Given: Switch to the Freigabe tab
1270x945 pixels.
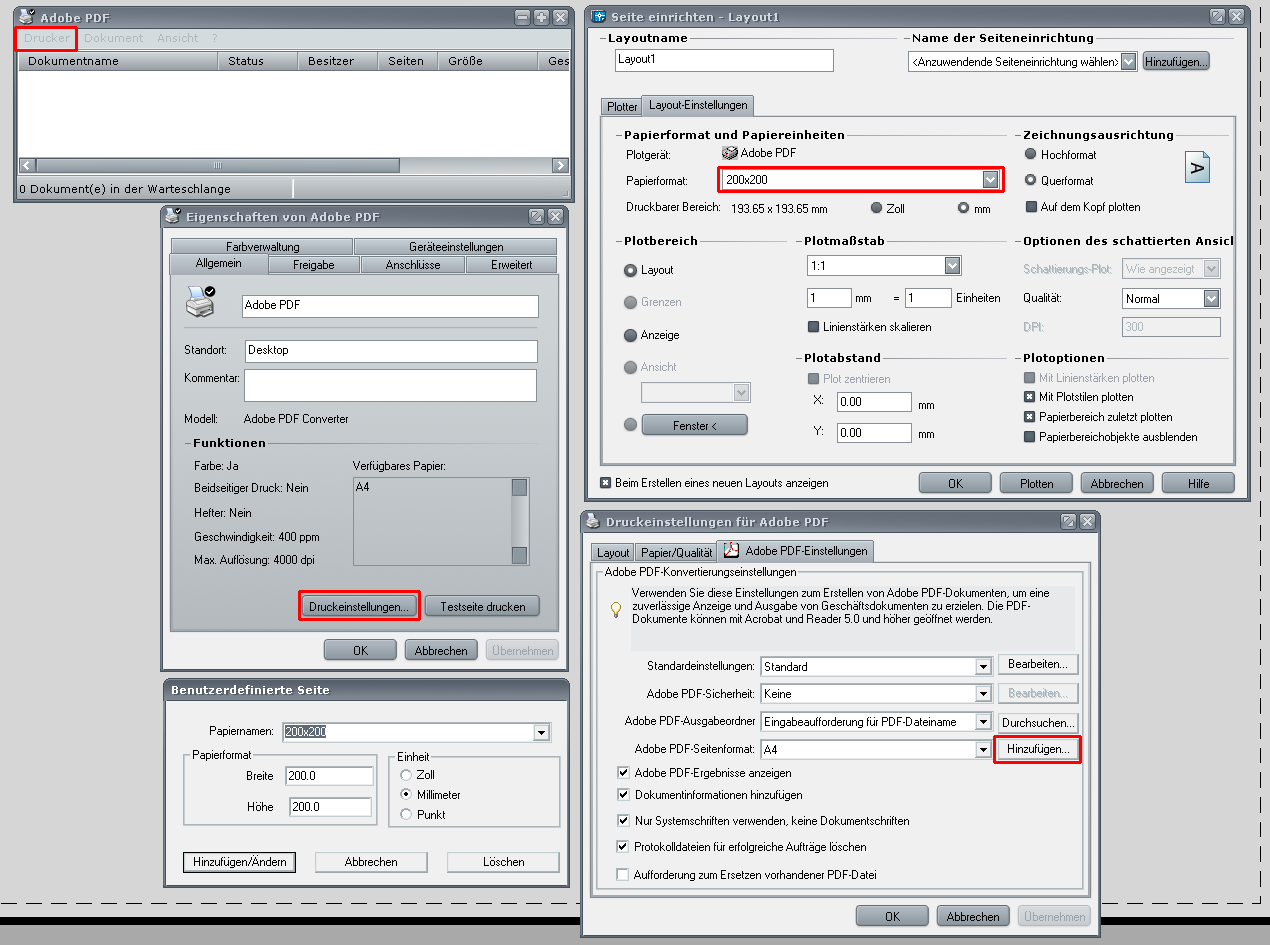Looking at the screenshot, I should (313, 264).
